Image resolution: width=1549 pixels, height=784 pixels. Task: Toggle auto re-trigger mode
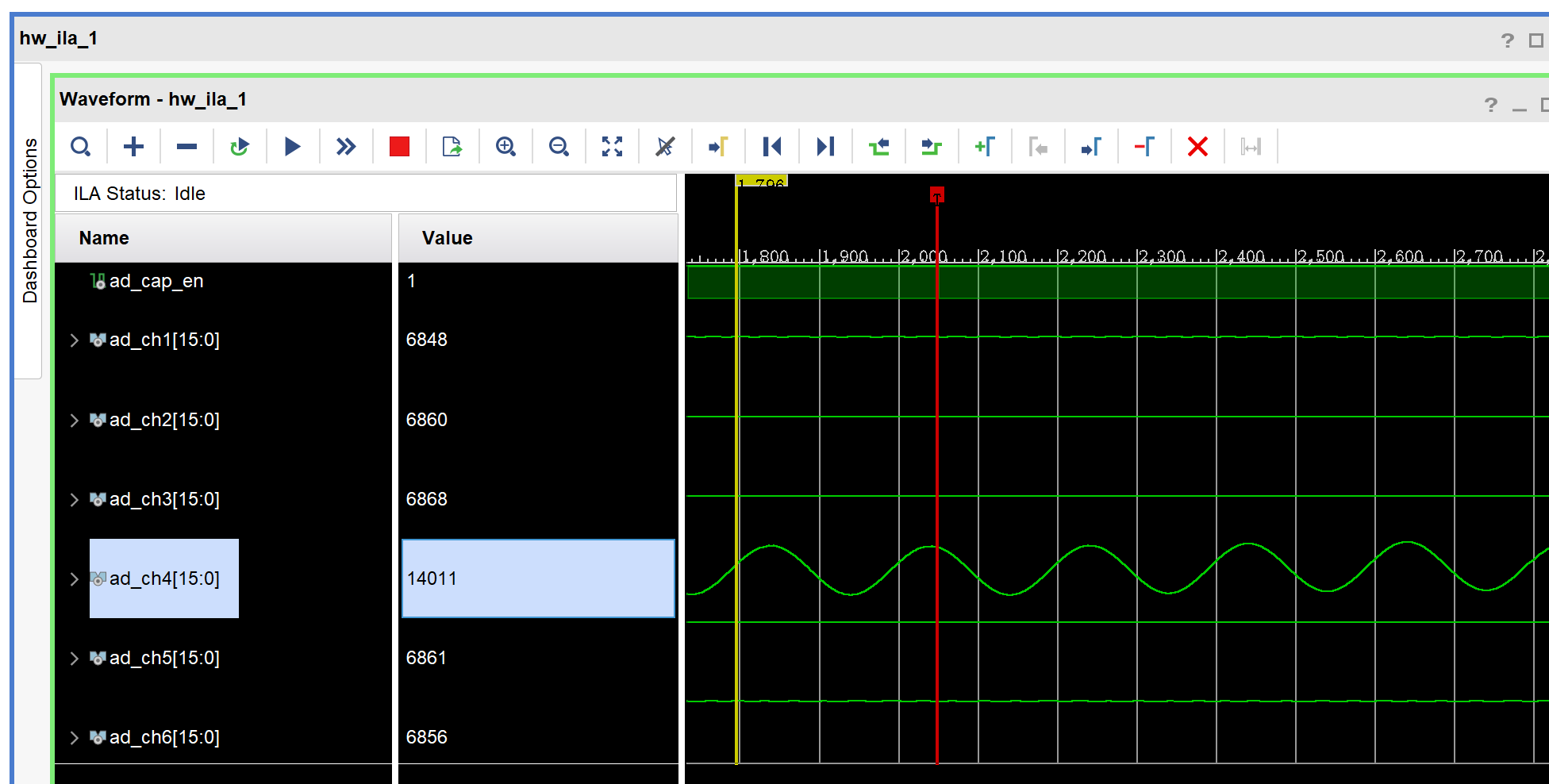click(x=239, y=147)
